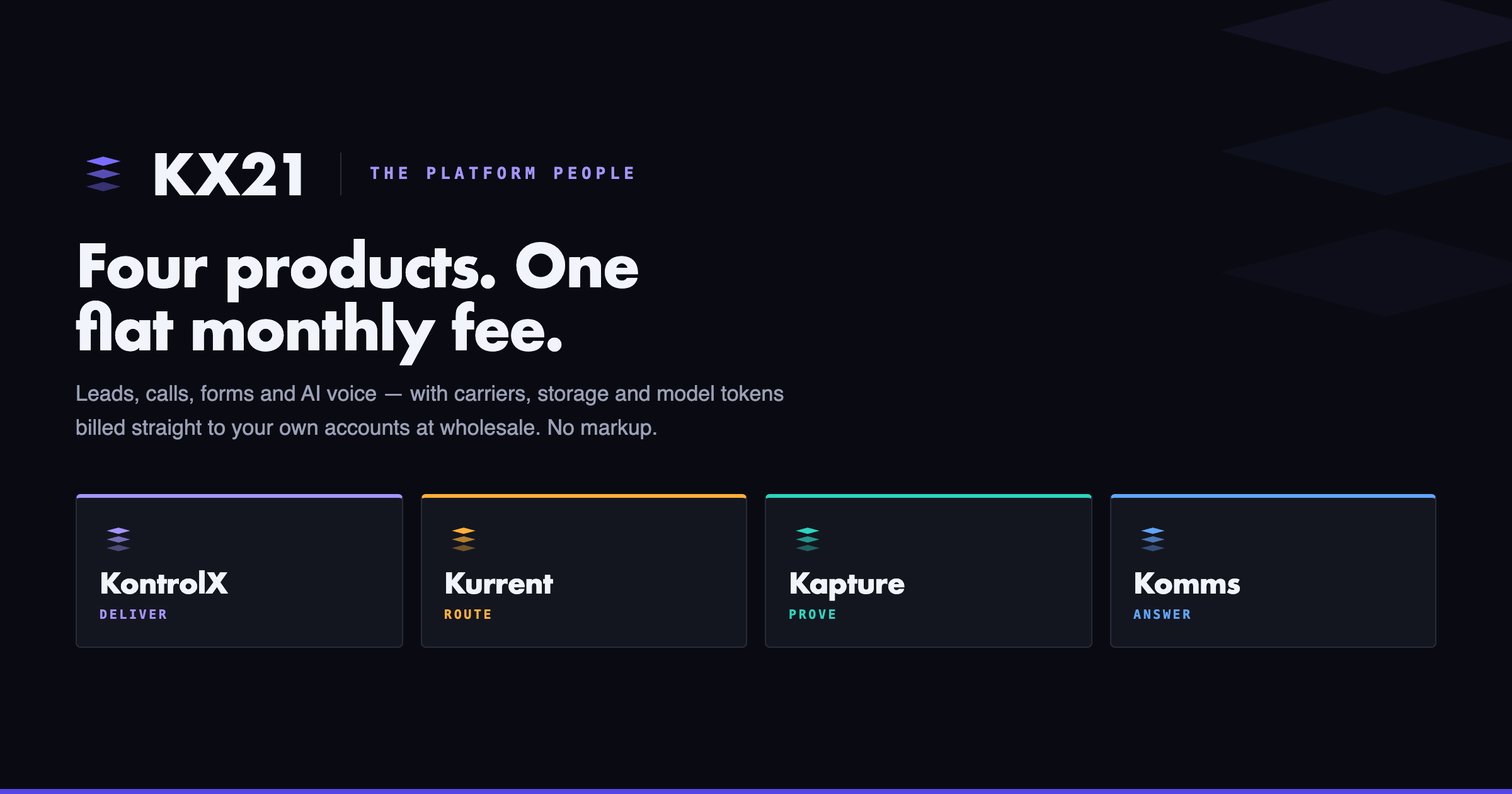Click the ANSWER label under Komms
1512x794 pixels.
click(1162, 614)
